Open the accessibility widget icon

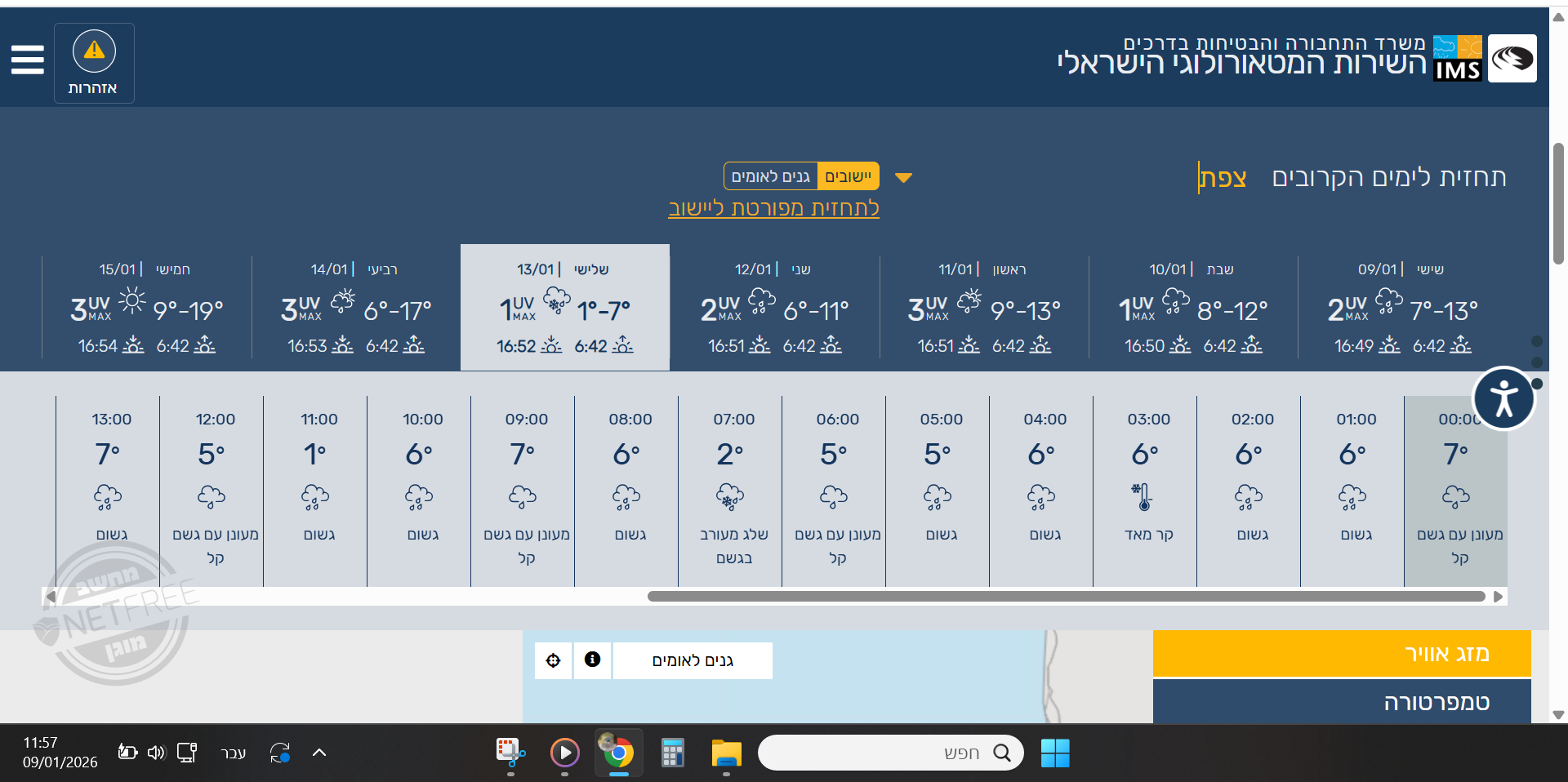pos(1503,398)
